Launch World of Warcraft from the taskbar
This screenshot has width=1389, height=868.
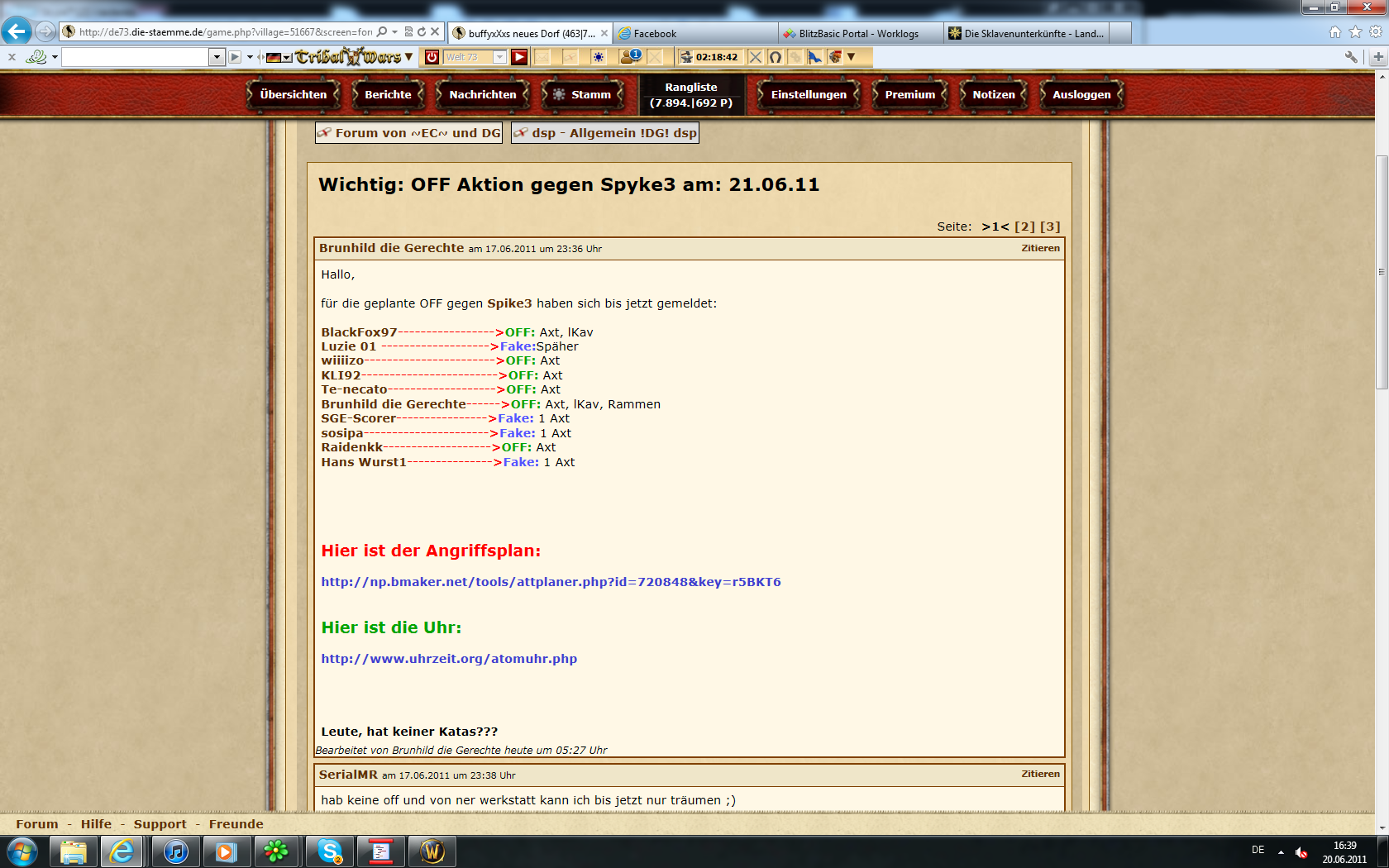click(432, 851)
